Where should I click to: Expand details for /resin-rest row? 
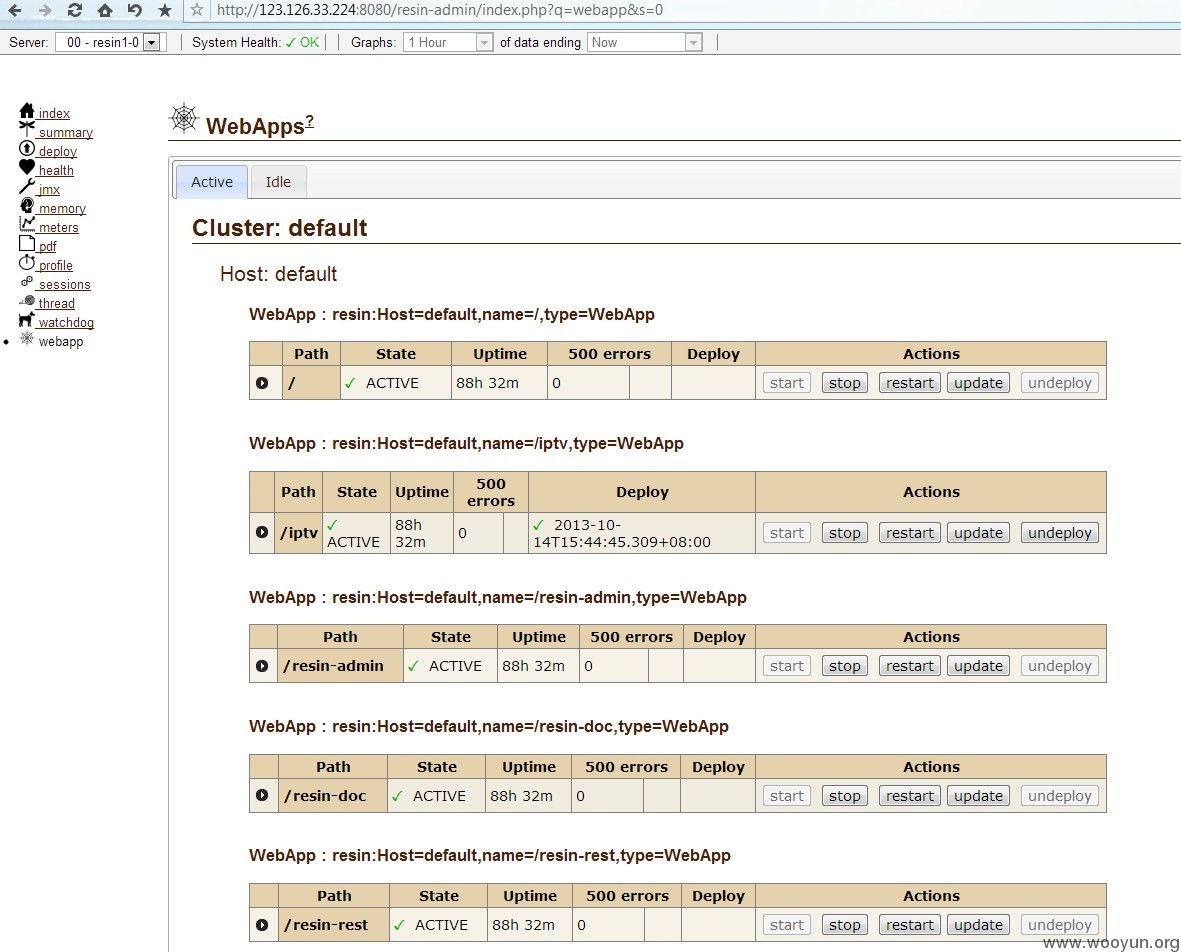(x=262, y=924)
